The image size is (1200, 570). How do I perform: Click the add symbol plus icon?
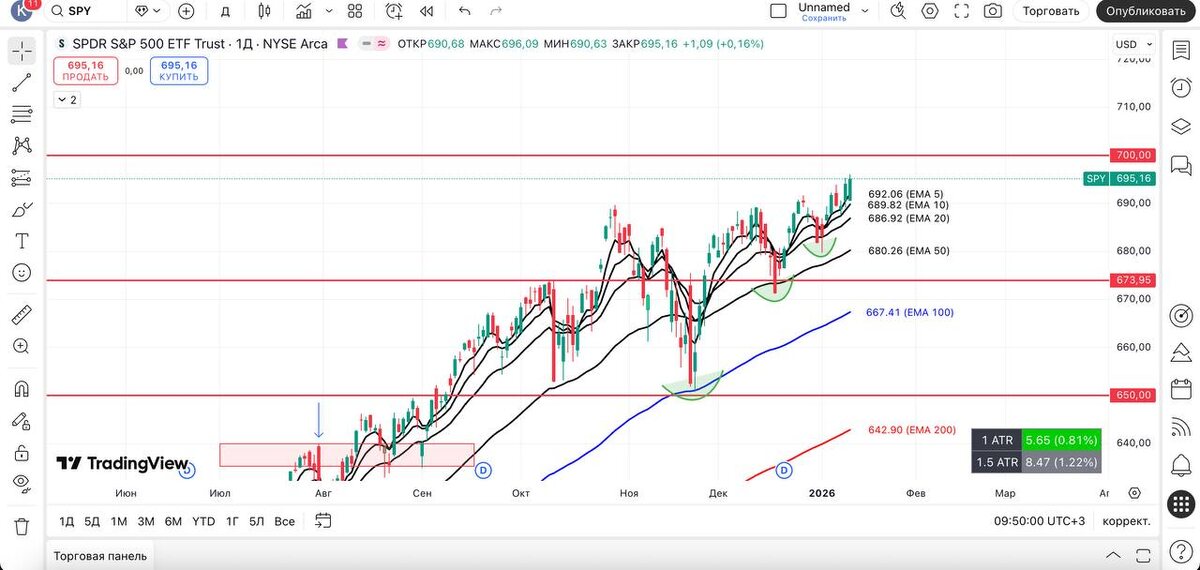(x=186, y=11)
